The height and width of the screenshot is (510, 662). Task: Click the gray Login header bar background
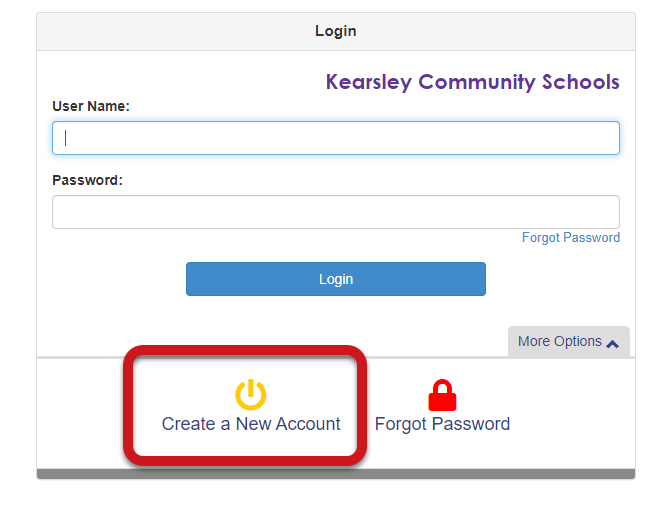coord(169,32)
